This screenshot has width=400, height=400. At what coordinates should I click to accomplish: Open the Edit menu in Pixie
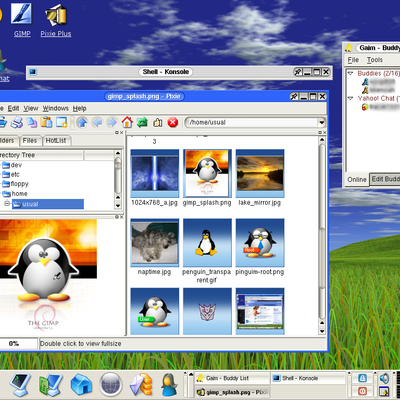click(x=13, y=108)
